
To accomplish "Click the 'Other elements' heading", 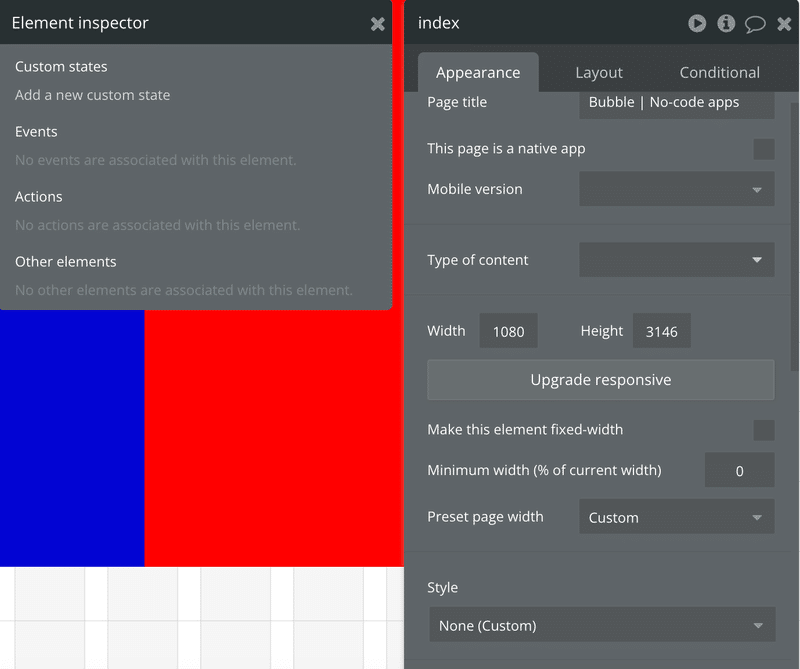I will point(66,262).
